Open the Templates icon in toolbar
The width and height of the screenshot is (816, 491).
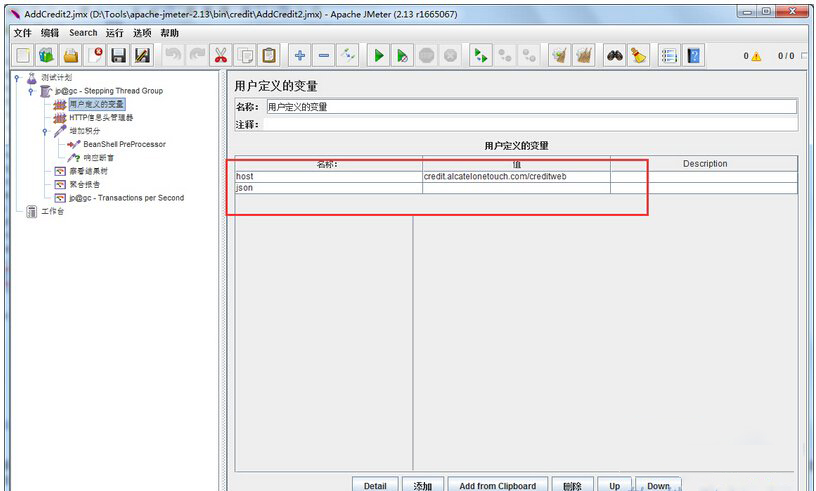point(46,56)
